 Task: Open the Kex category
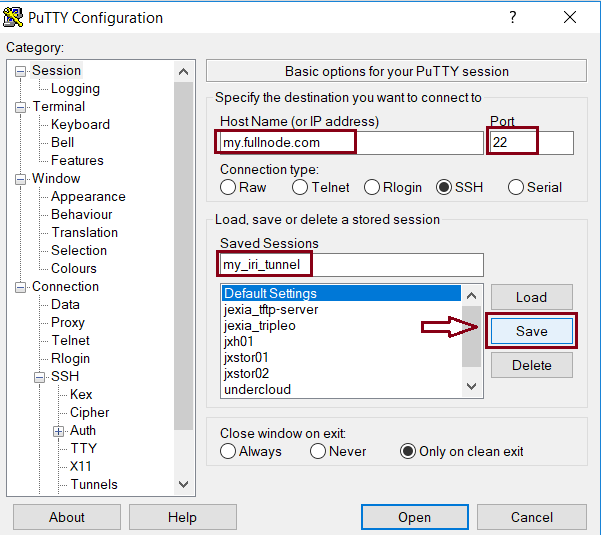(81, 395)
